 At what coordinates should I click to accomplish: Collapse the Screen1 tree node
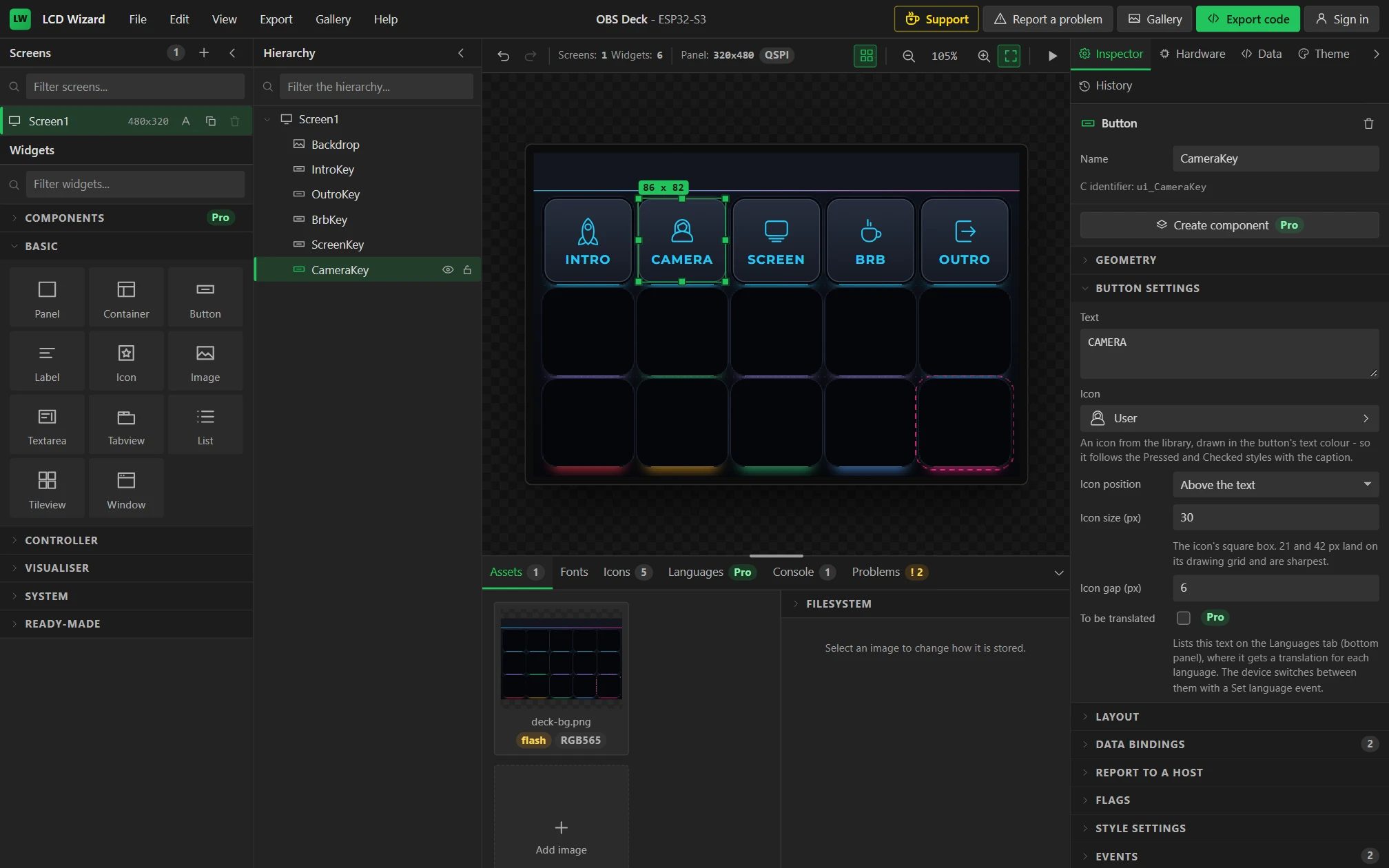tap(267, 119)
